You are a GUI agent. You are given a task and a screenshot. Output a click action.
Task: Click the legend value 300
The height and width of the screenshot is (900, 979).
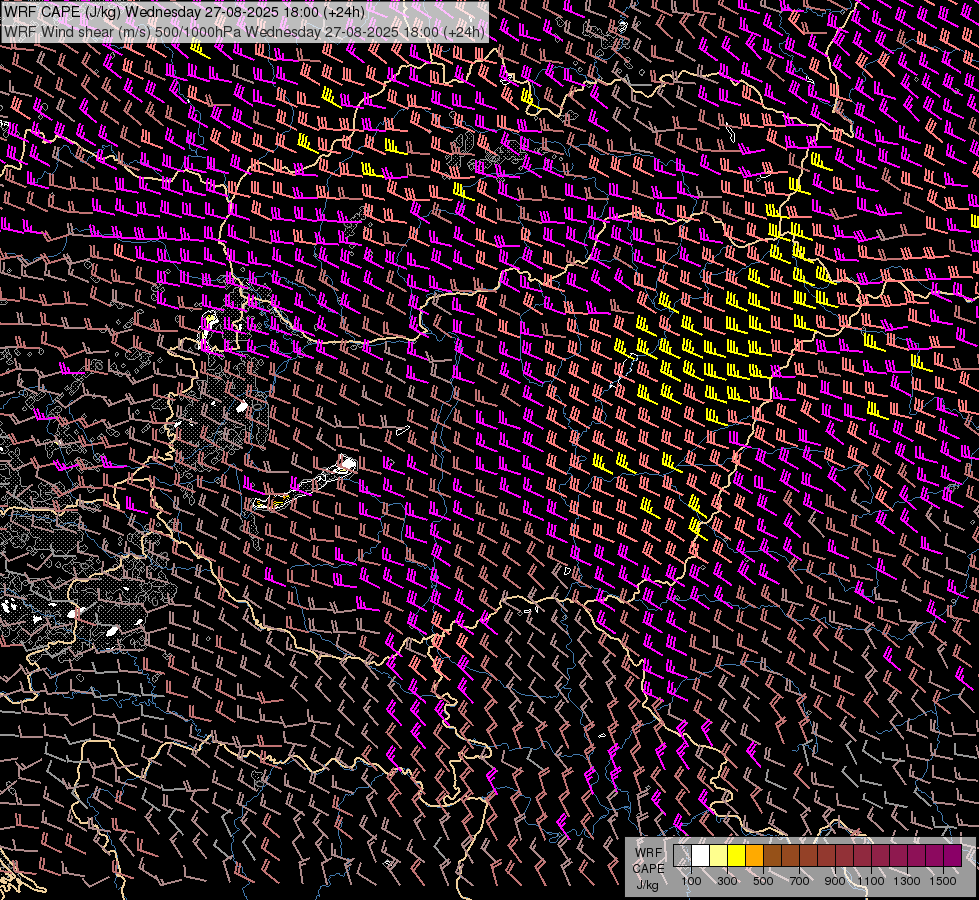[x=727, y=881]
